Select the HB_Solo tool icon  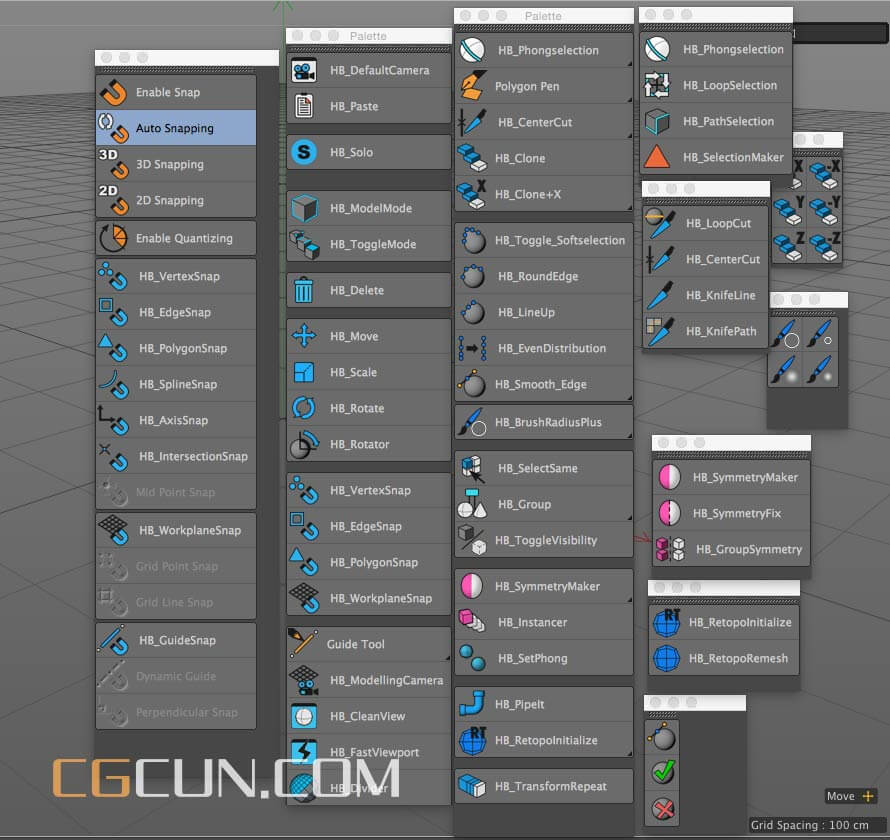[304, 153]
